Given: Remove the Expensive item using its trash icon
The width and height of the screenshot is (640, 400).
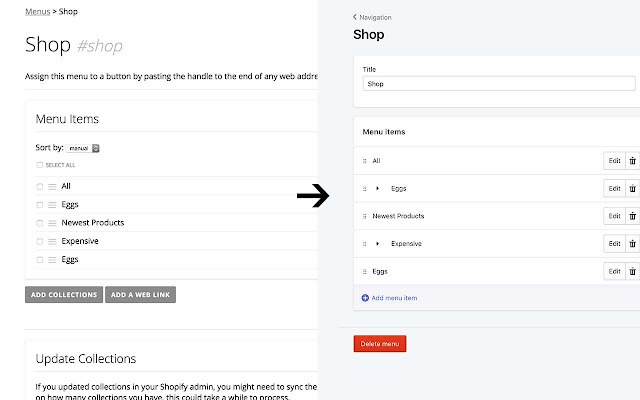Looking at the screenshot, I should pyautogui.click(x=632, y=244).
